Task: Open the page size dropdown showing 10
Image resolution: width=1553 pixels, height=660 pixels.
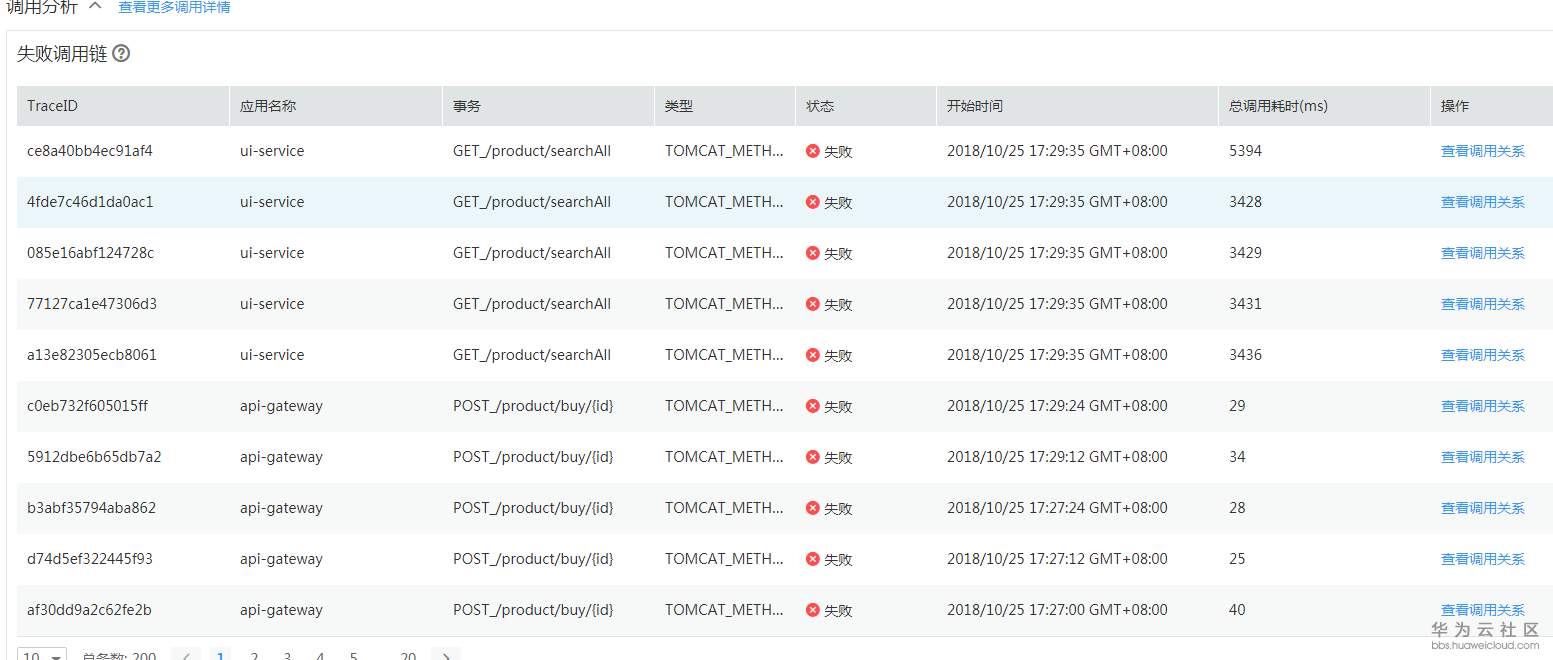Action: tap(42, 654)
